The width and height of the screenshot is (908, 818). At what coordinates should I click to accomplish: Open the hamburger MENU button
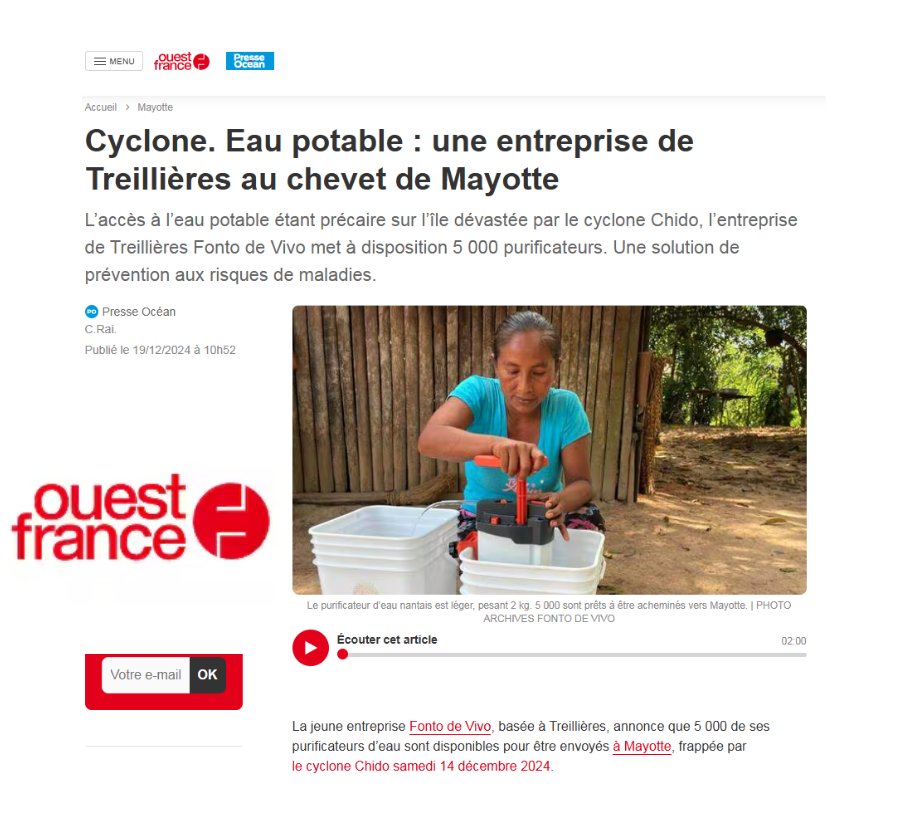tap(114, 61)
